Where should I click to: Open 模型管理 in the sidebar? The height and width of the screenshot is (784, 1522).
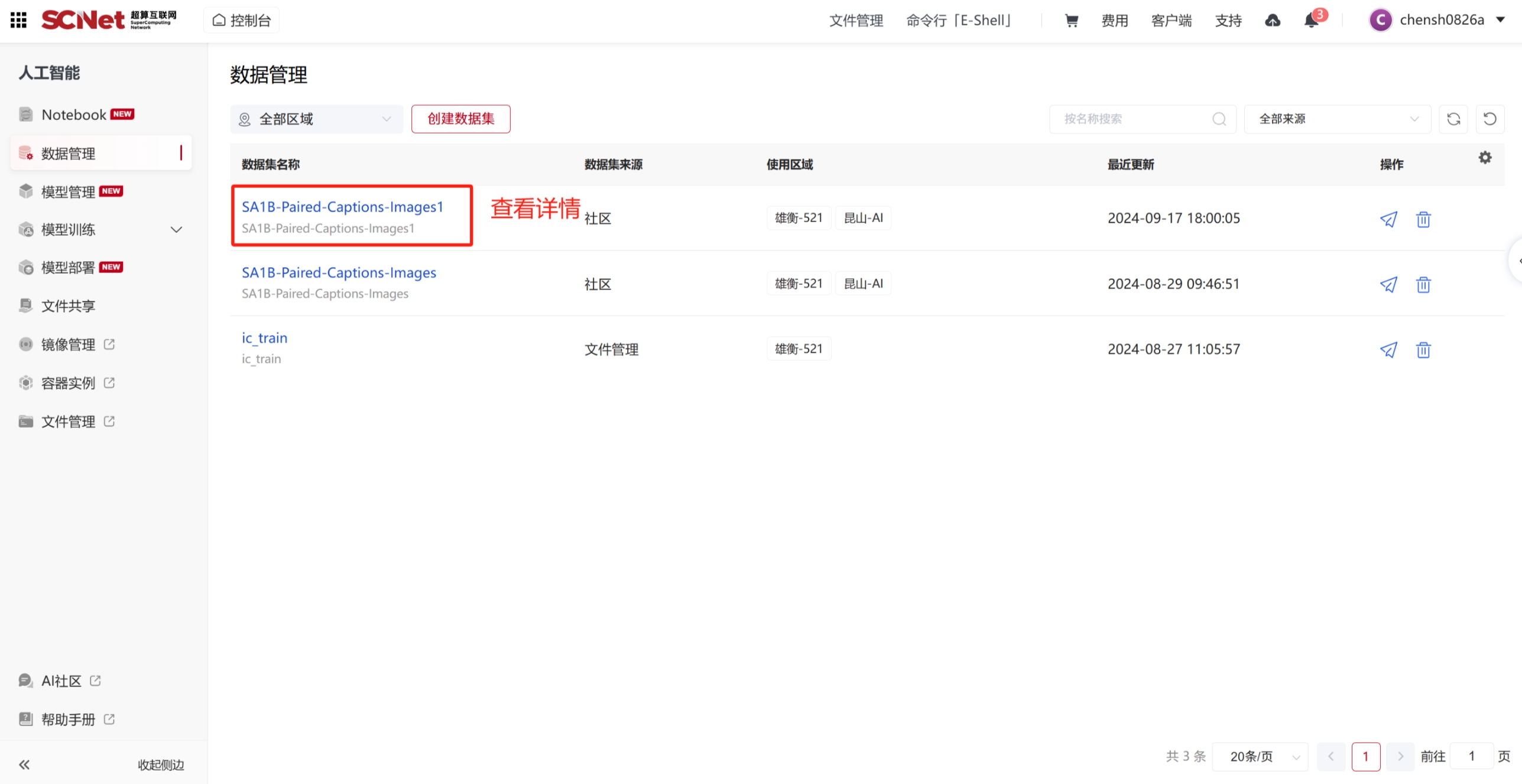tap(68, 191)
